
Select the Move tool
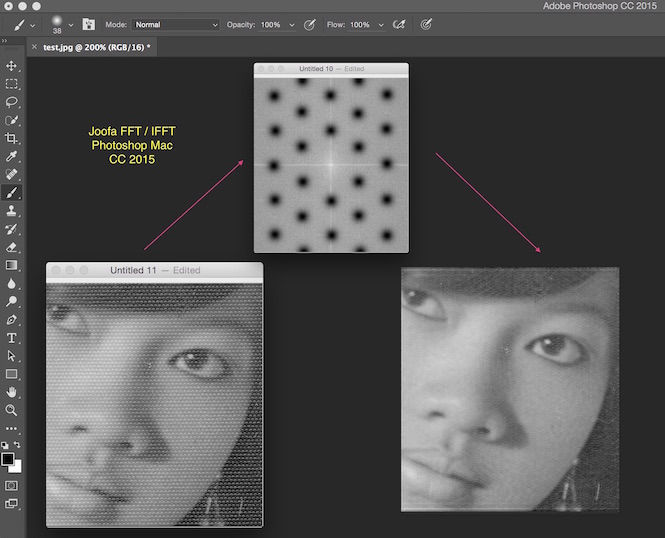click(x=11, y=66)
